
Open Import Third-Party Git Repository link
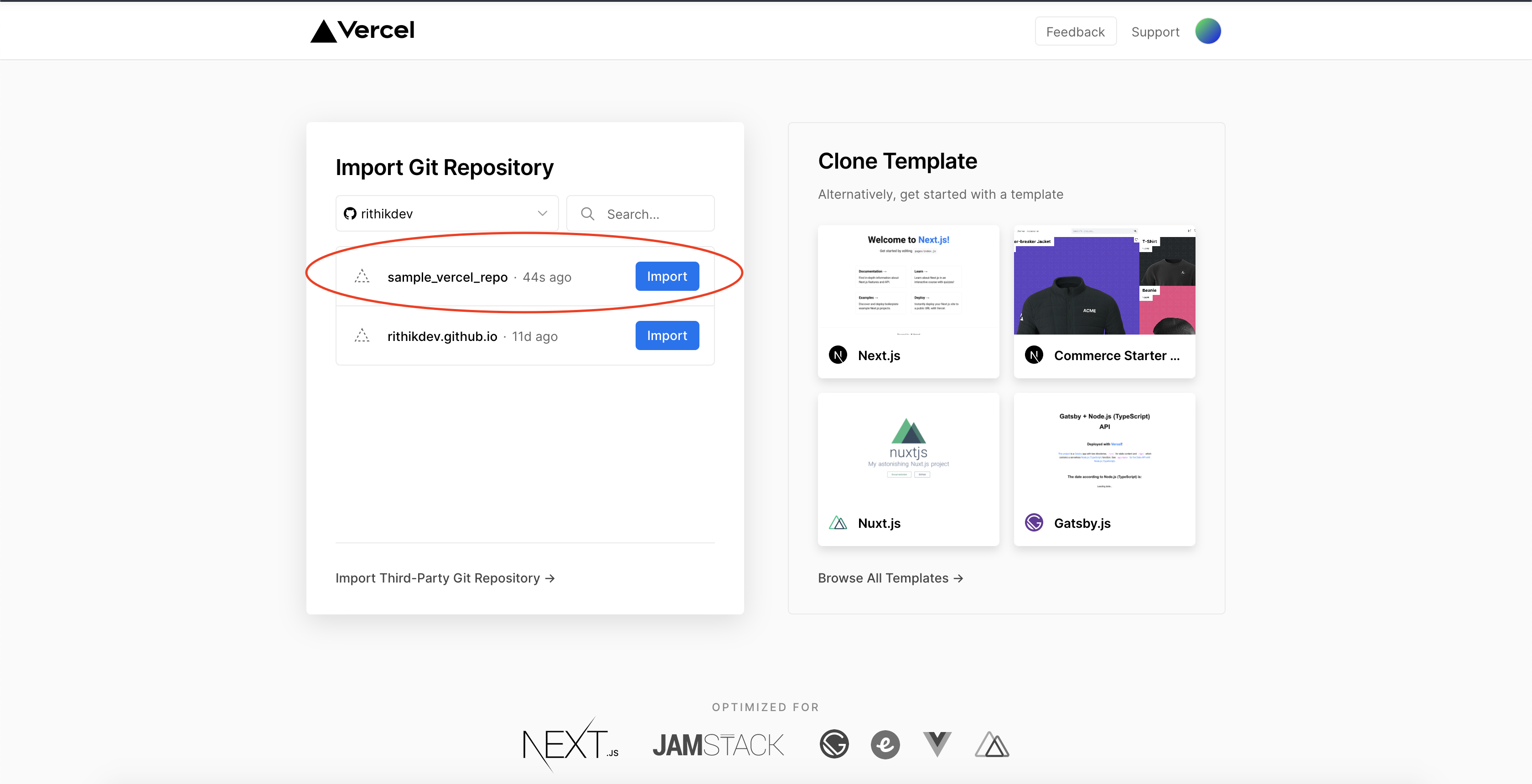point(445,578)
